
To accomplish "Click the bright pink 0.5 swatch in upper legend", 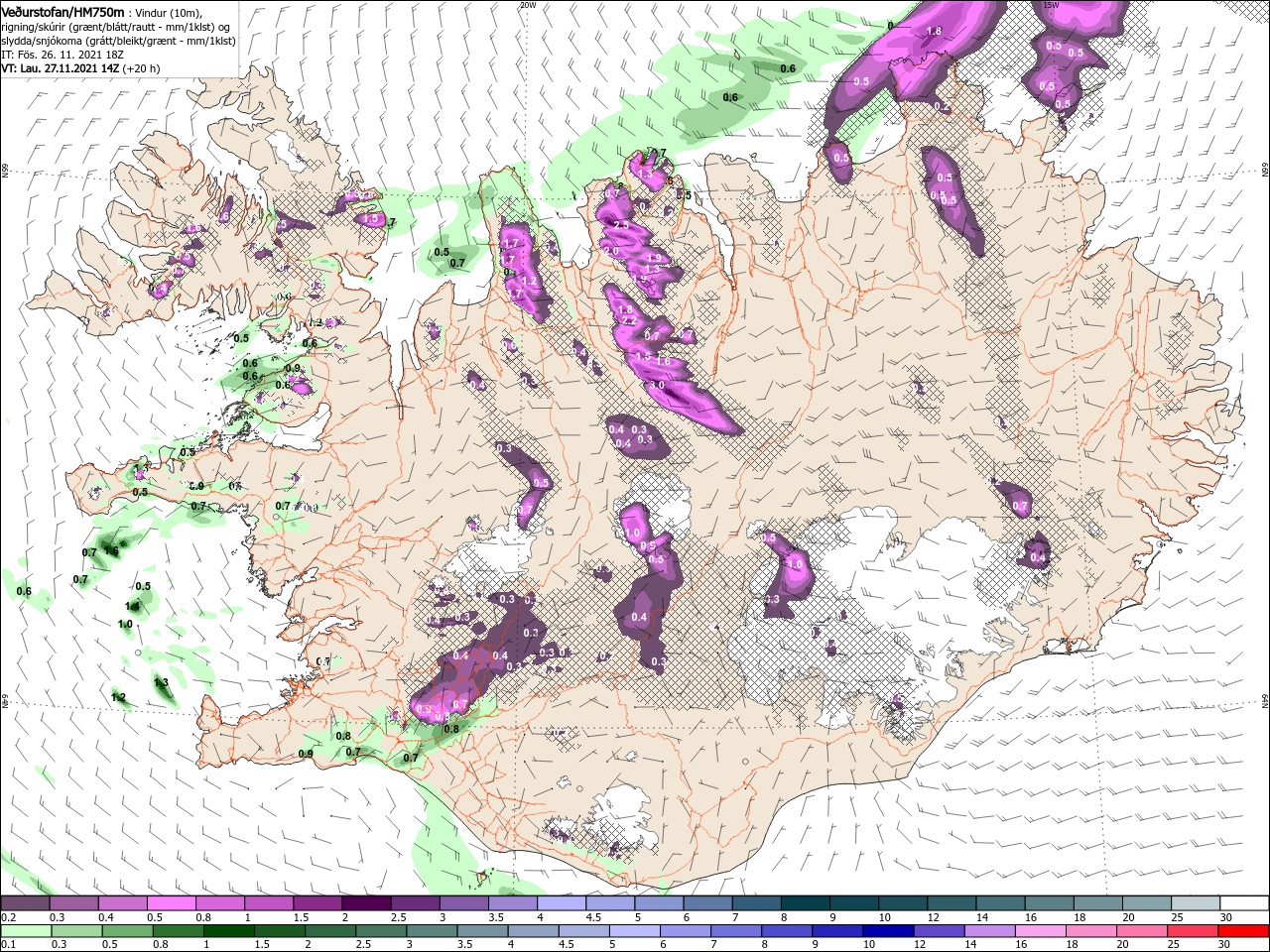I will pos(171,903).
